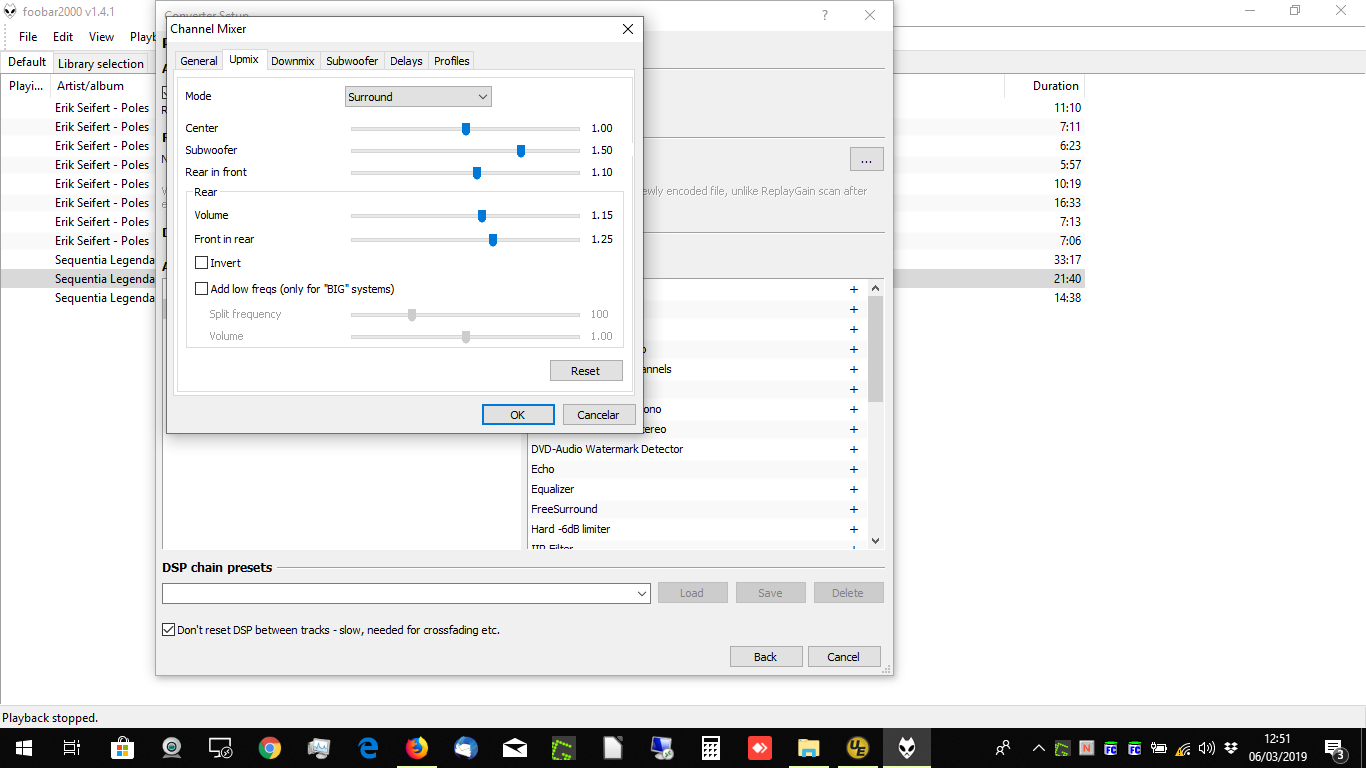1366x768 pixels.
Task: Click the plus icon in the row ending 'ereo'
Action: 854,429
